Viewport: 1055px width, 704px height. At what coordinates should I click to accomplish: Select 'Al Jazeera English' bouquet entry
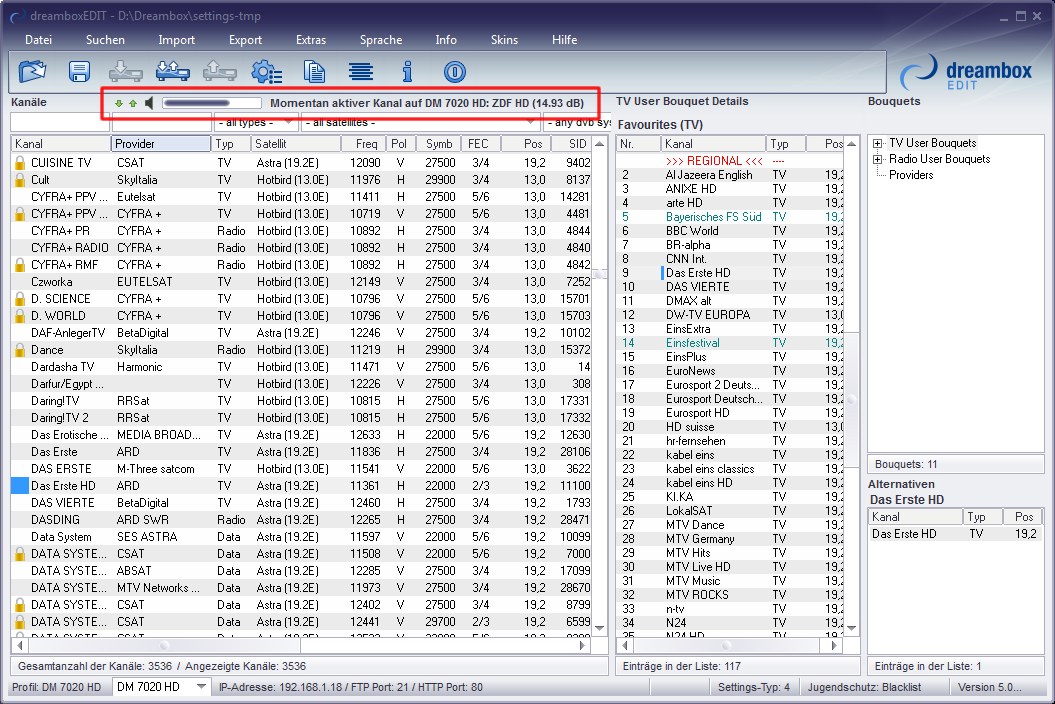(708, 175)
